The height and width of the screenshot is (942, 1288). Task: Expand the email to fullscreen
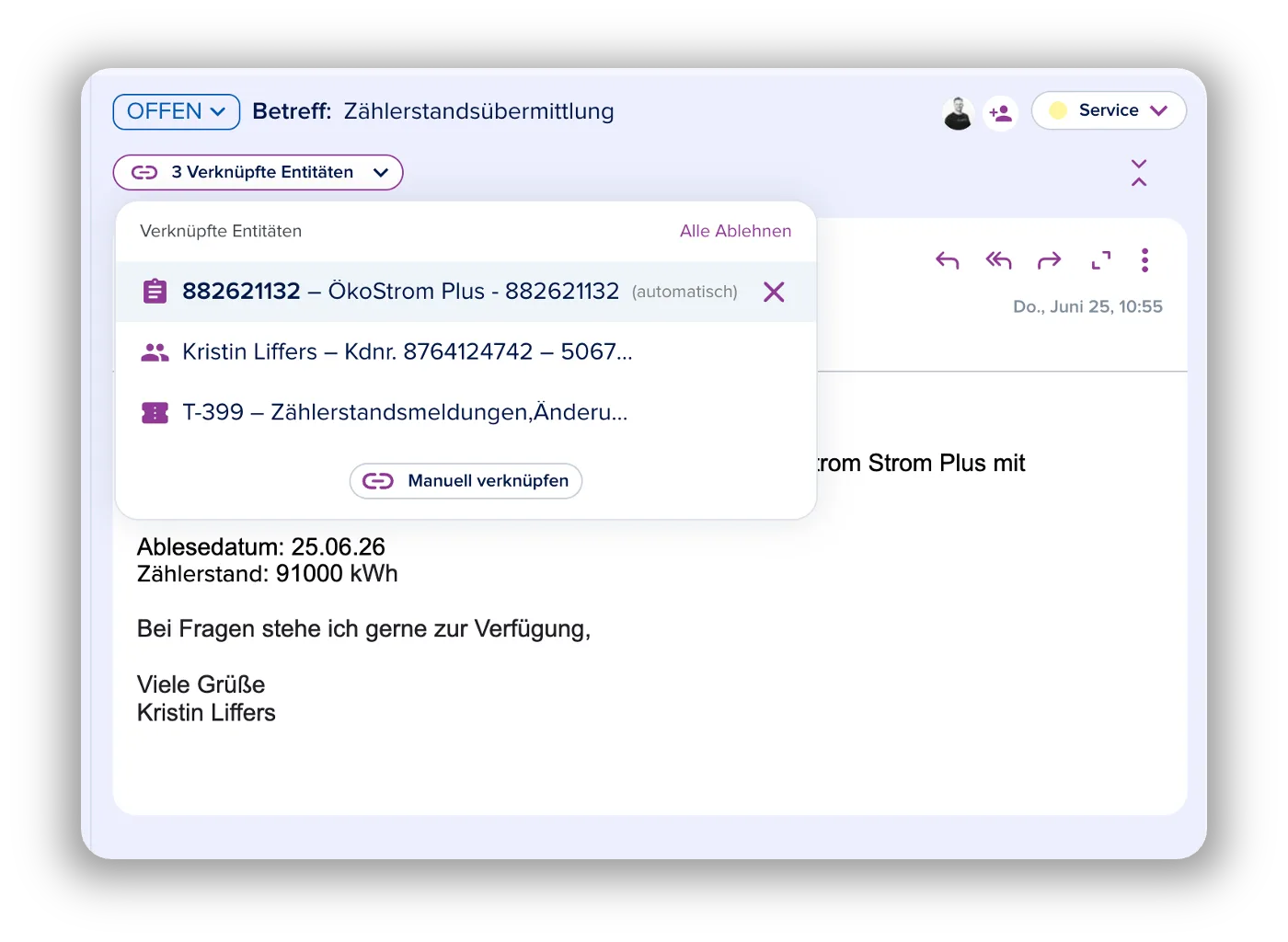pos(1100,260)
